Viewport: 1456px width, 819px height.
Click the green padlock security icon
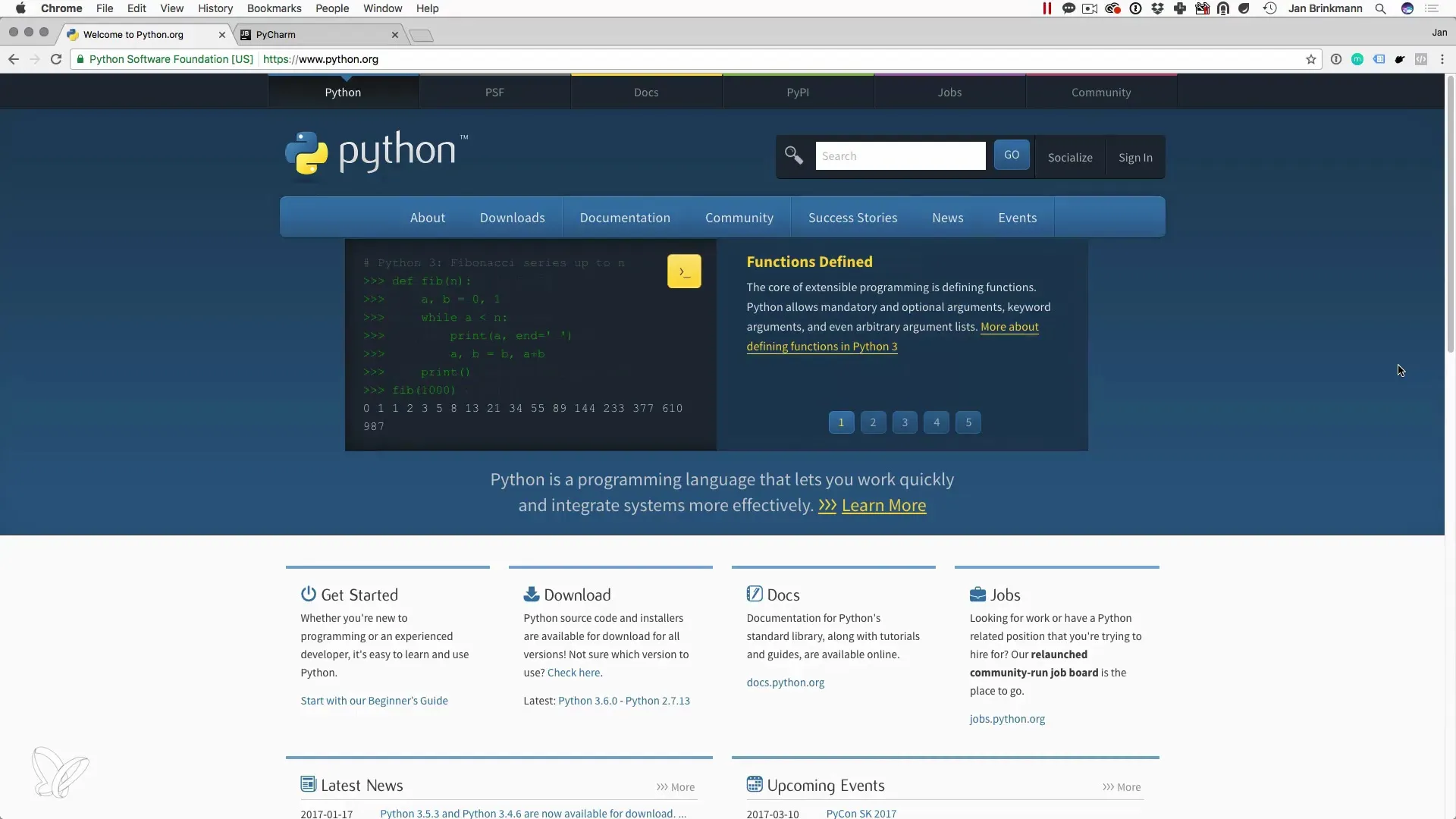(x=80, y=59)
